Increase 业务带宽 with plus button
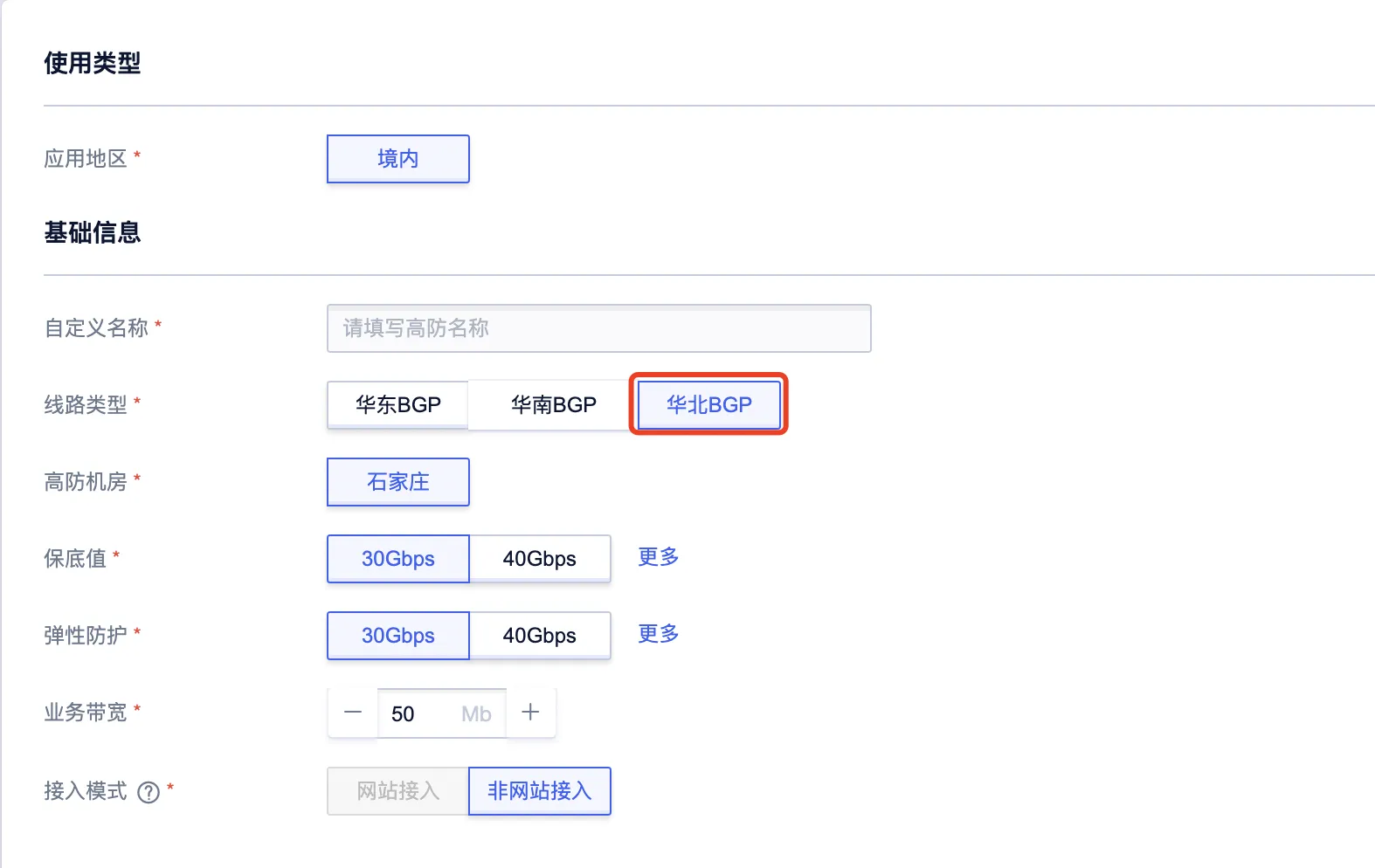 click(530, 713)
